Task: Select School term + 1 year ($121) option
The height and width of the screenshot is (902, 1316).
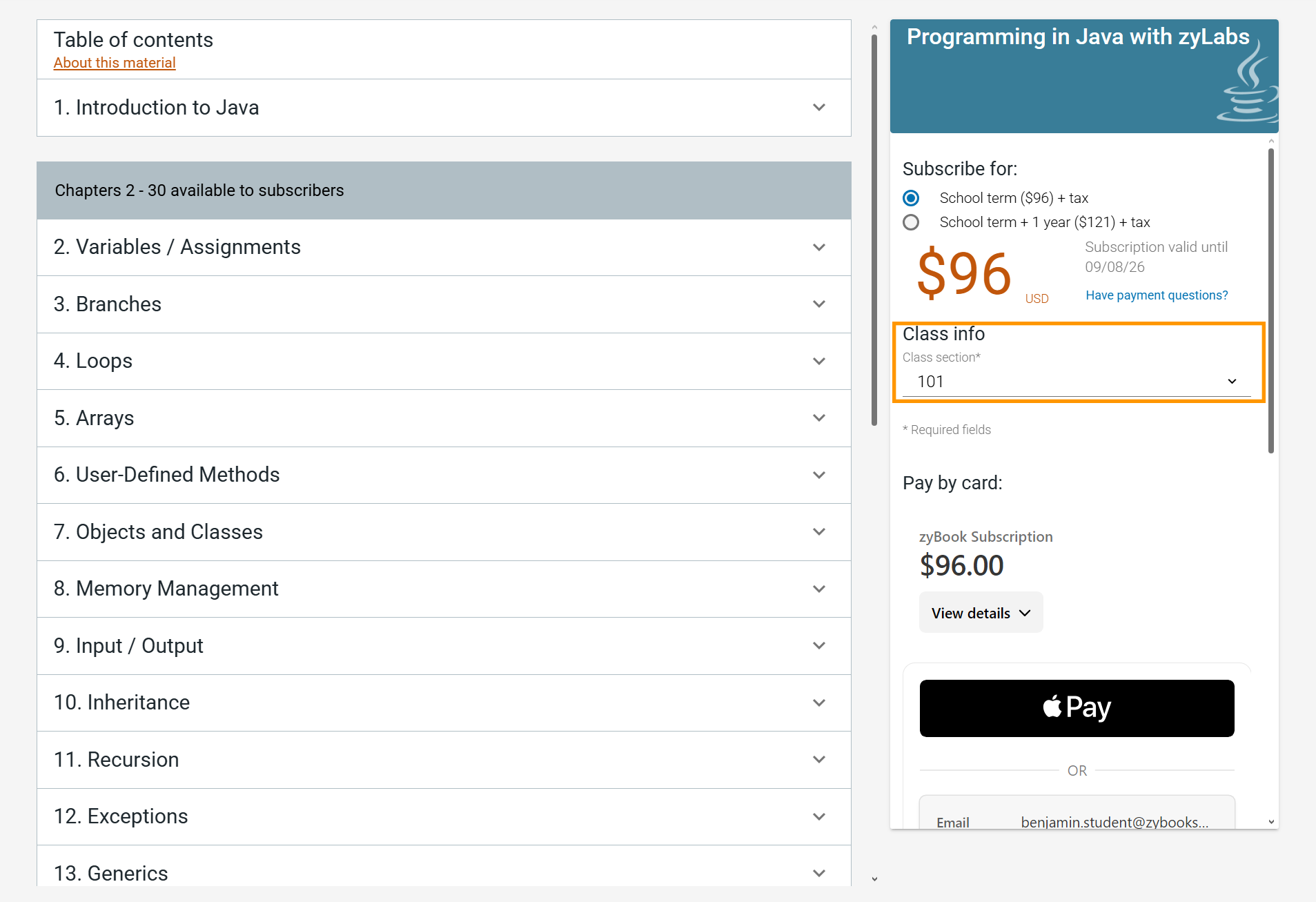Action: 911,222
